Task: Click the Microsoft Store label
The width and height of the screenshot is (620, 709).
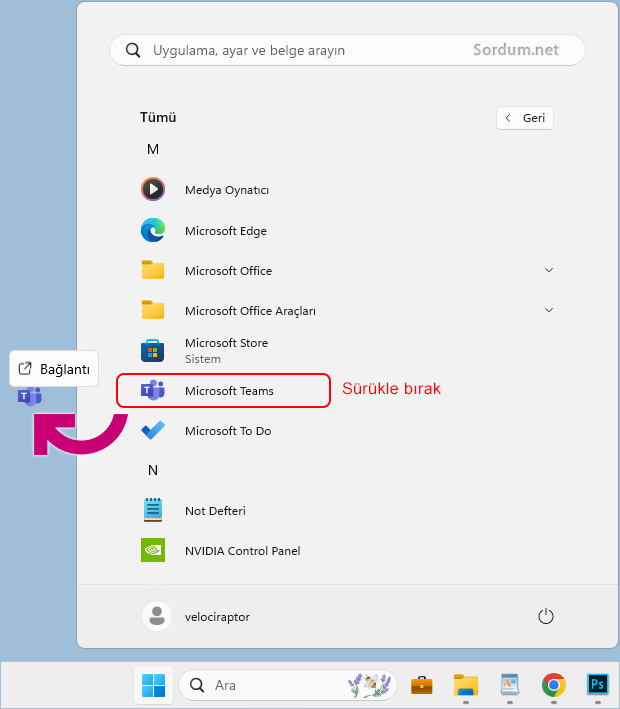Action: pyautogui.click(x=226, y=343)
